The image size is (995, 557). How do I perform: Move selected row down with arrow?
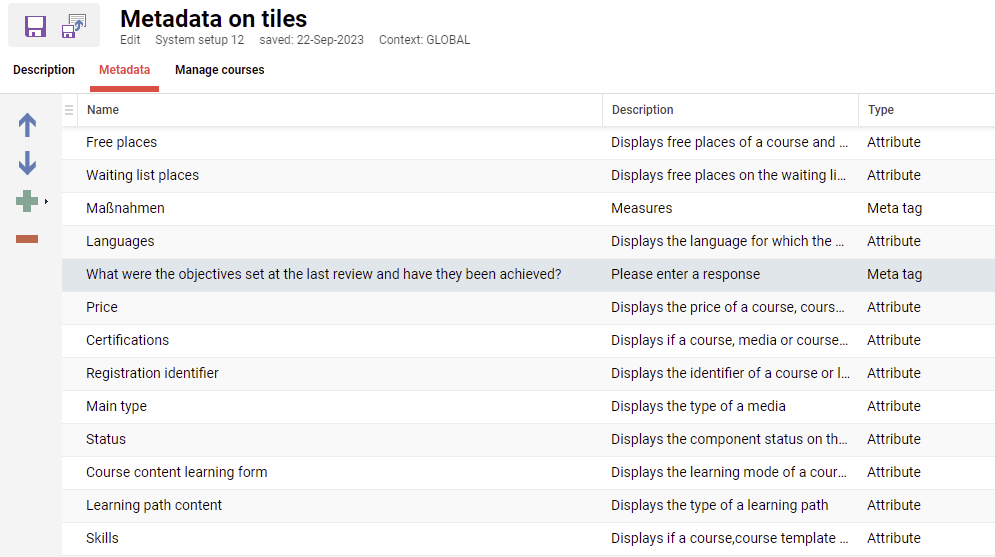27,163
